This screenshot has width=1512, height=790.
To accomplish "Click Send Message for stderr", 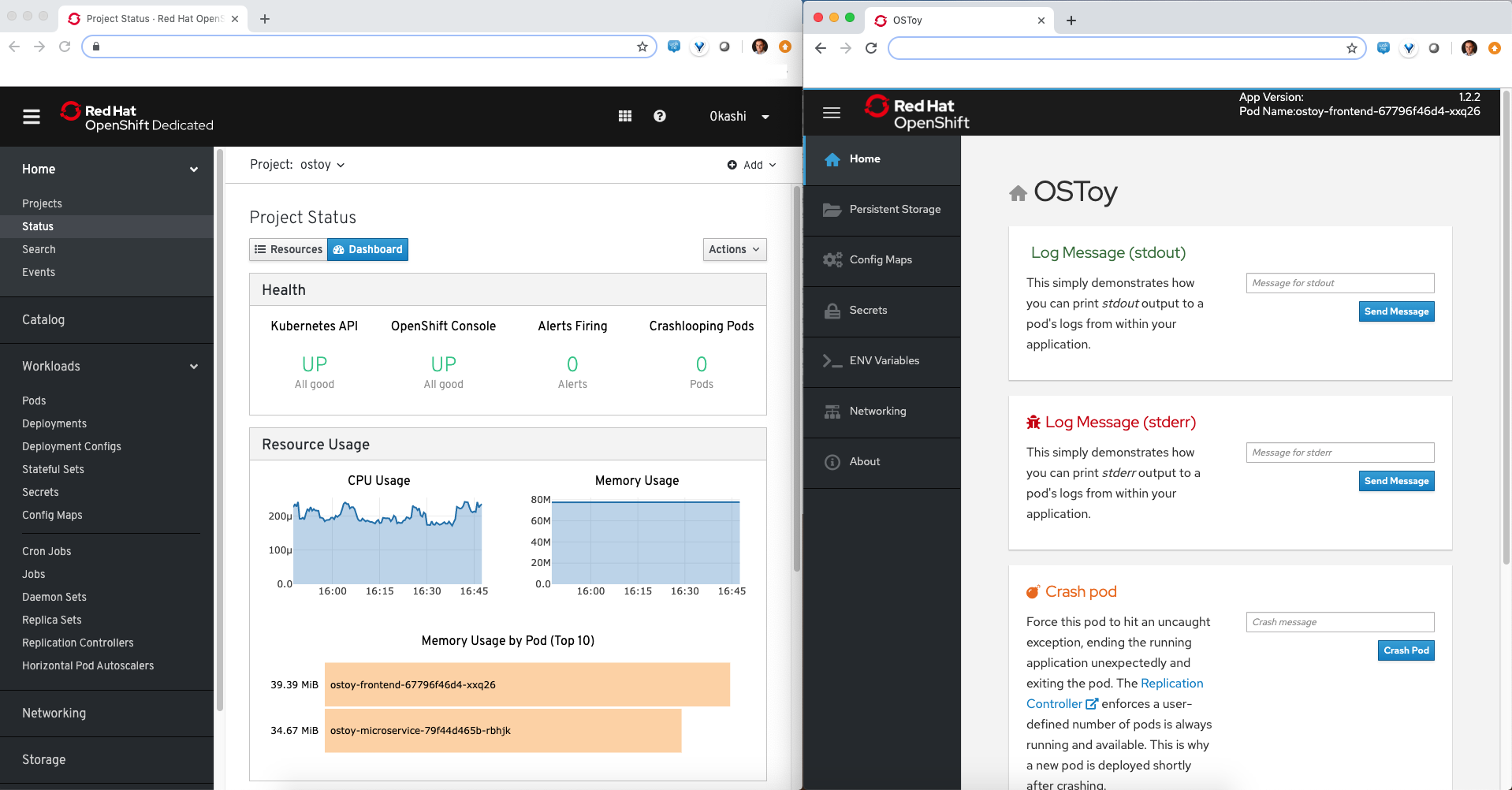I will click(x=1397, y=481).
